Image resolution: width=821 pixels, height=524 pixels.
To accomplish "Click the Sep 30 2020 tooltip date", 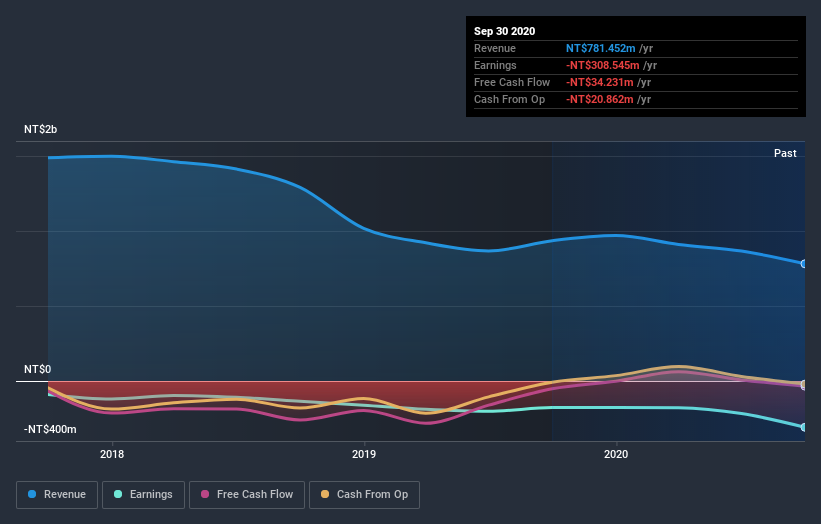I will [x=505, y=31].
